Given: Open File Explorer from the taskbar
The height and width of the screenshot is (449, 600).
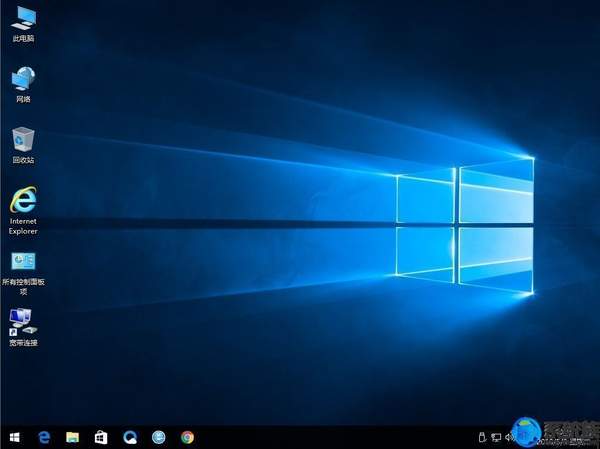Looking at the screenshot, I should click(x=72, y=437).
